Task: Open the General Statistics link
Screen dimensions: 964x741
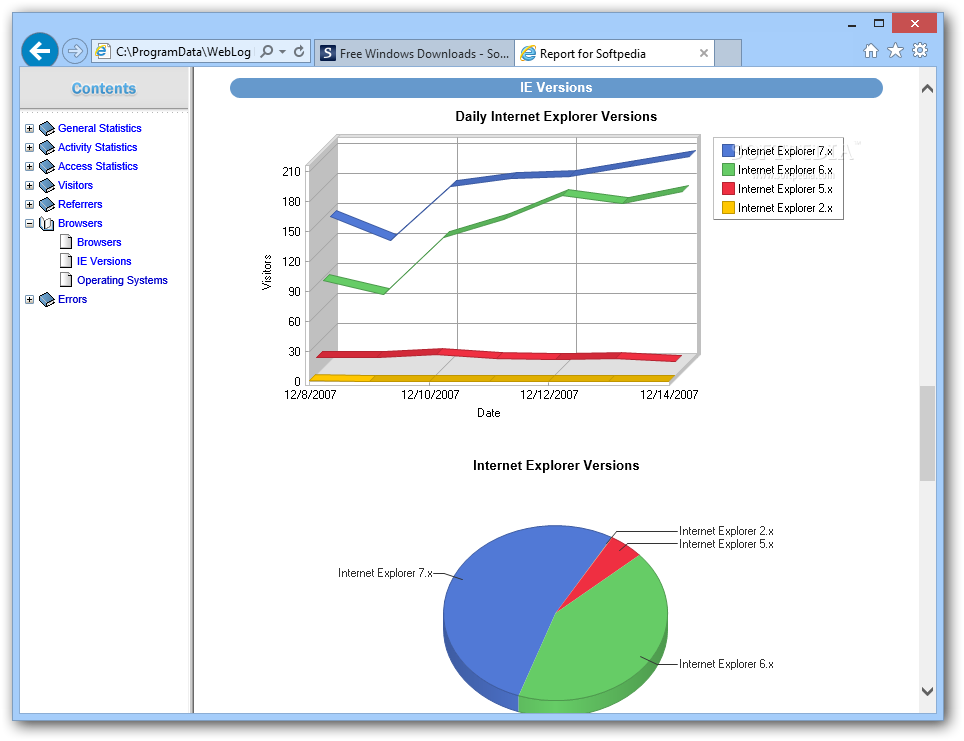Action: pyautogui.click(x=100, y=128)
